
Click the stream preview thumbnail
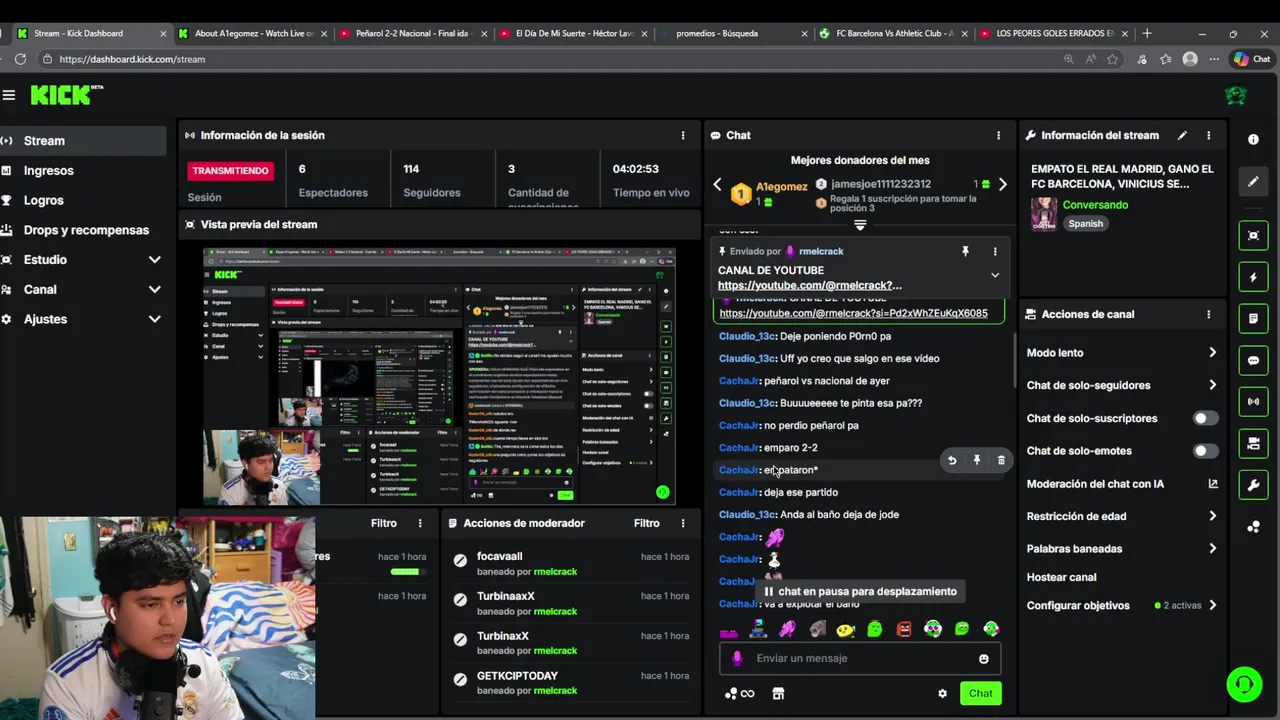coord(439,376)
